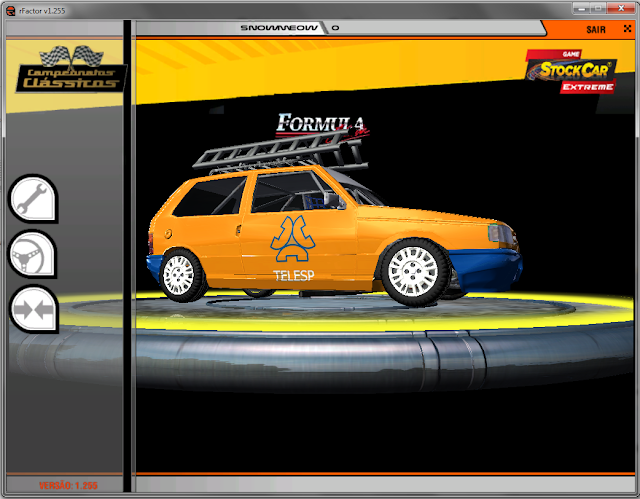Maximize the rFactor window
Screen dimensions: 640x499
[x=599, y=8]
